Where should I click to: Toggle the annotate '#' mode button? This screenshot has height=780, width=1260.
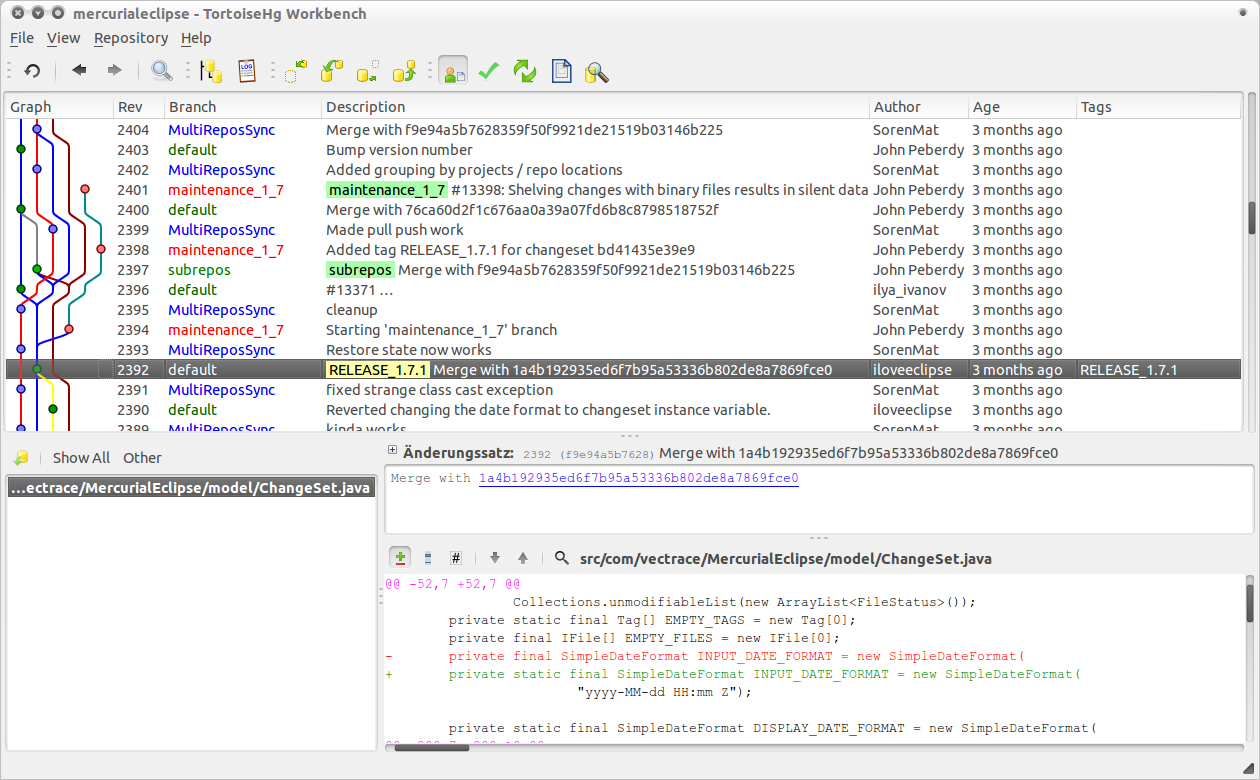pos(456,558)
